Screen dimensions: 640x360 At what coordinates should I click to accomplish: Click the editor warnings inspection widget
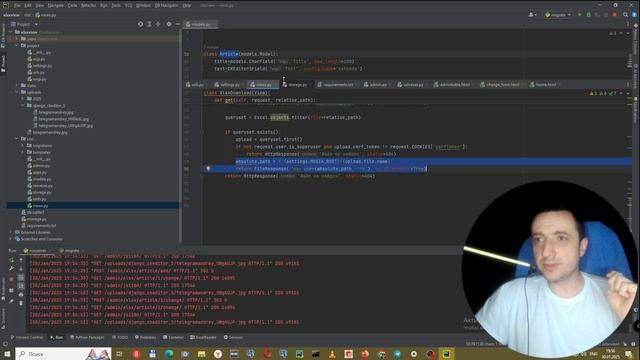(x=603, y=93)
